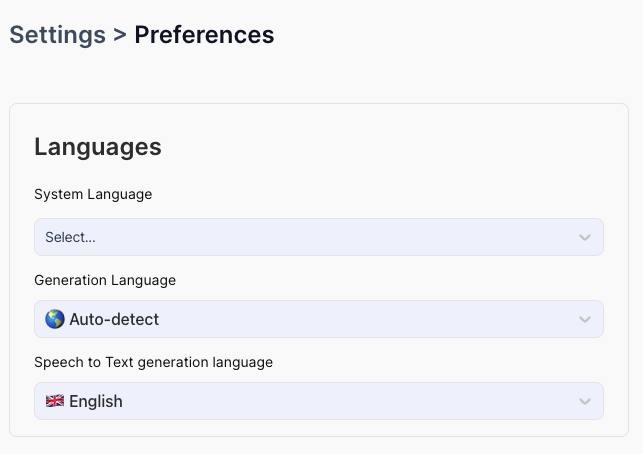This screenshot has width=643, height=454.
Task: Click the Speech to Text generation language label
Action: [x=153, y=362]
